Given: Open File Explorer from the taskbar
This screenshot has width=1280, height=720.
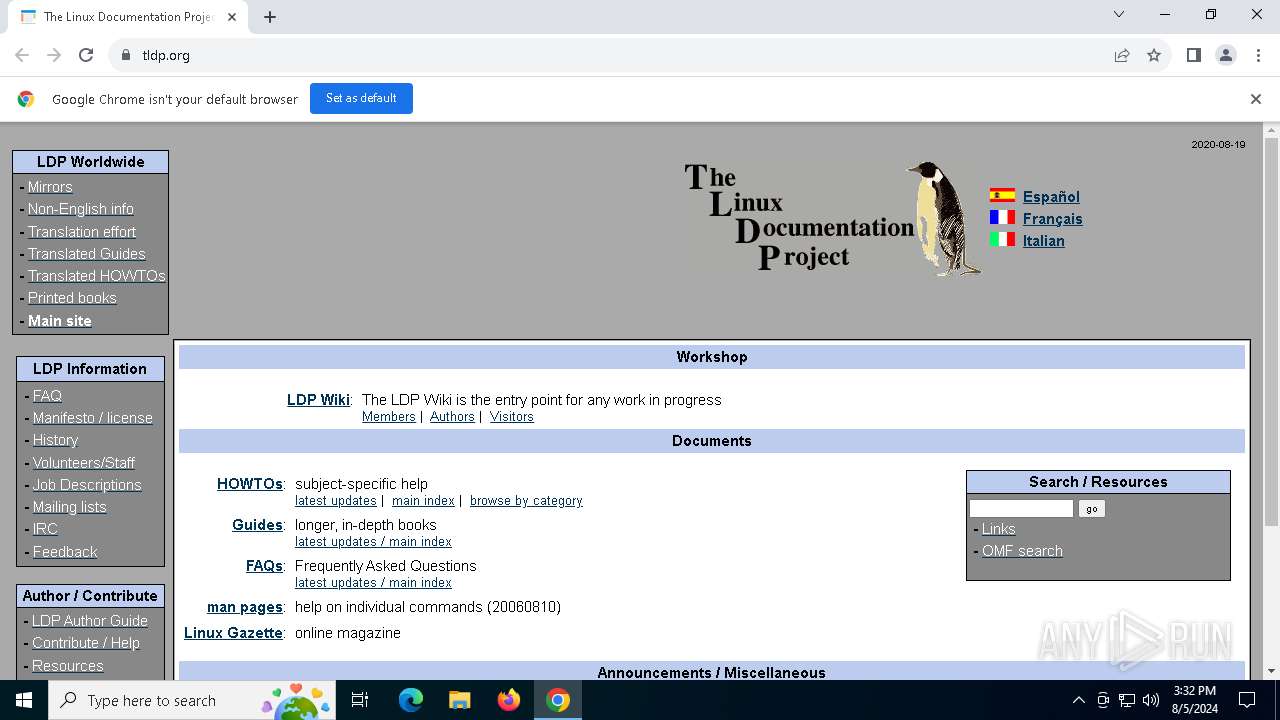Looking at the screenshot, I should 460,700.
